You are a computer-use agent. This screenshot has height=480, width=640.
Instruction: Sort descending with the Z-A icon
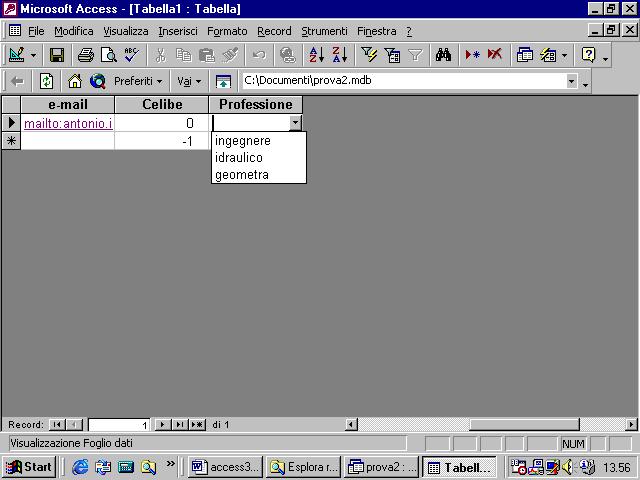click(x=340, y=55)
